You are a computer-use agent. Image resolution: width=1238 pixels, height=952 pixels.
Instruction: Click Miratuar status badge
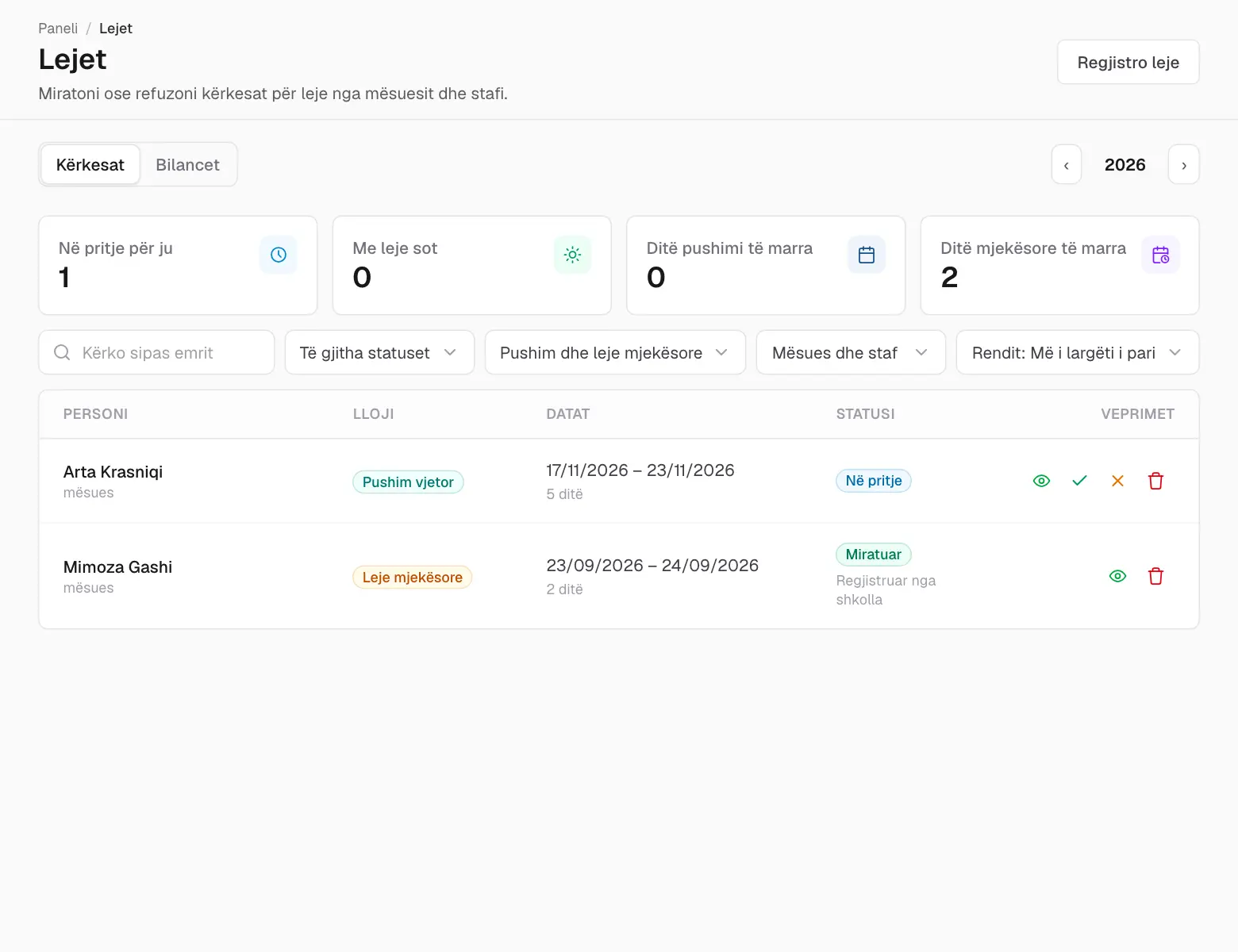click(873, 554)
